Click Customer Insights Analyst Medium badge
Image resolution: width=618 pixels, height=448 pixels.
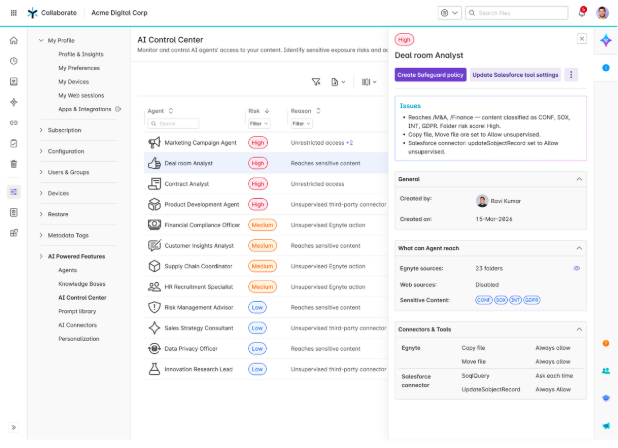262,245
